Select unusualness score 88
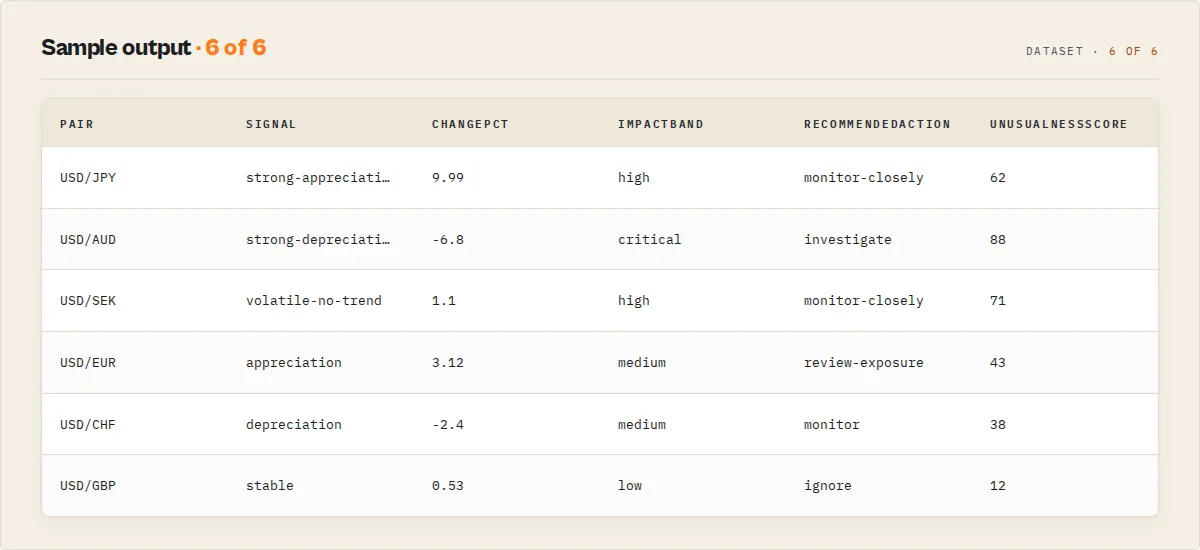This screenshot has height=550, width=1200. pos(998,239)
